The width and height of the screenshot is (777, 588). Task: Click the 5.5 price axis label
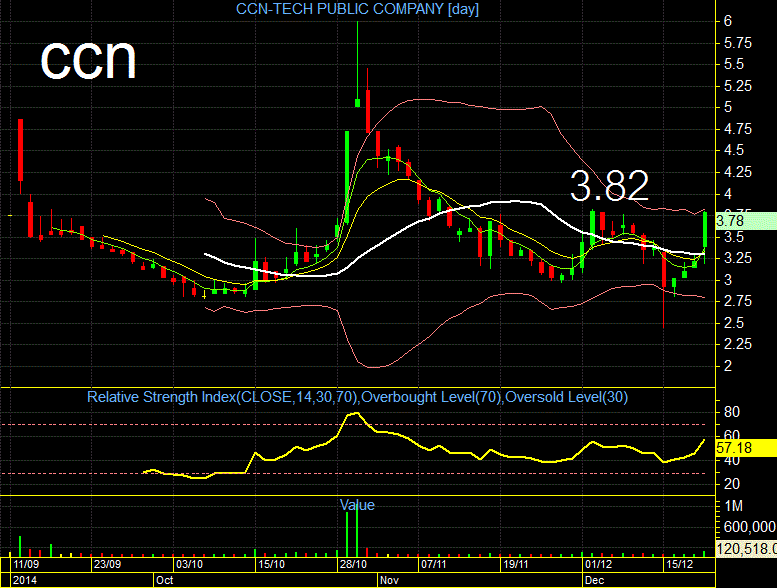point(734,64)
